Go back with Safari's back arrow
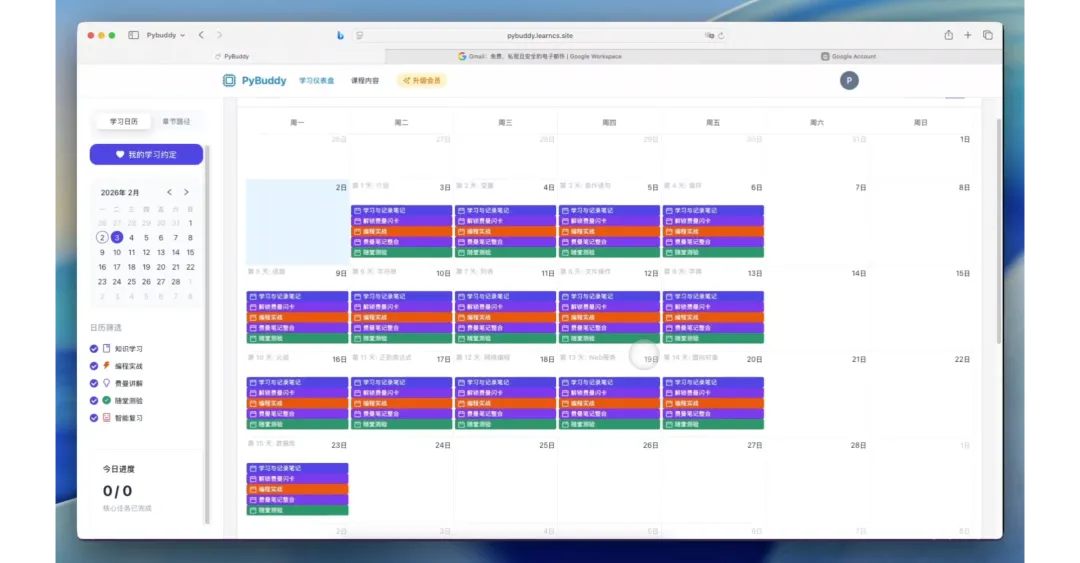This screenshot has height=563, width=1080. coord(201,35)
